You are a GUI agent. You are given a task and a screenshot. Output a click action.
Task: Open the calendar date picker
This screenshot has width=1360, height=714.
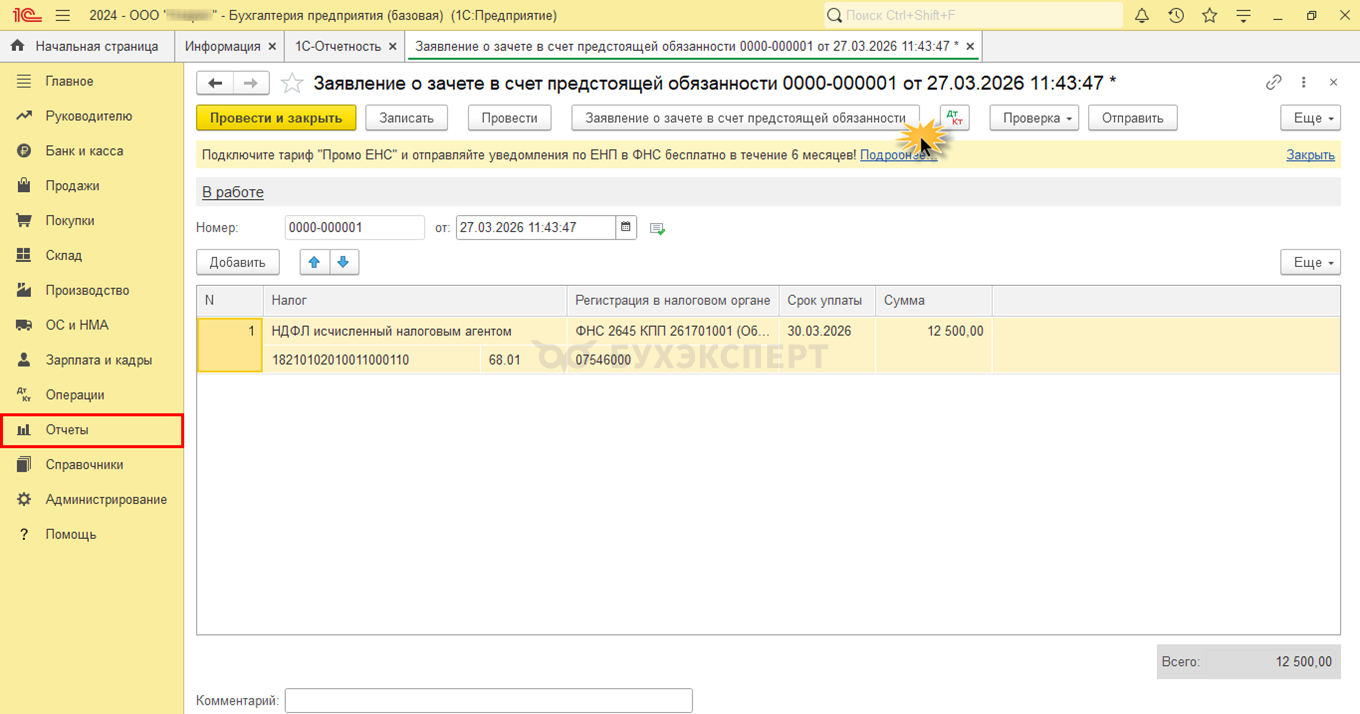point(627,227)
